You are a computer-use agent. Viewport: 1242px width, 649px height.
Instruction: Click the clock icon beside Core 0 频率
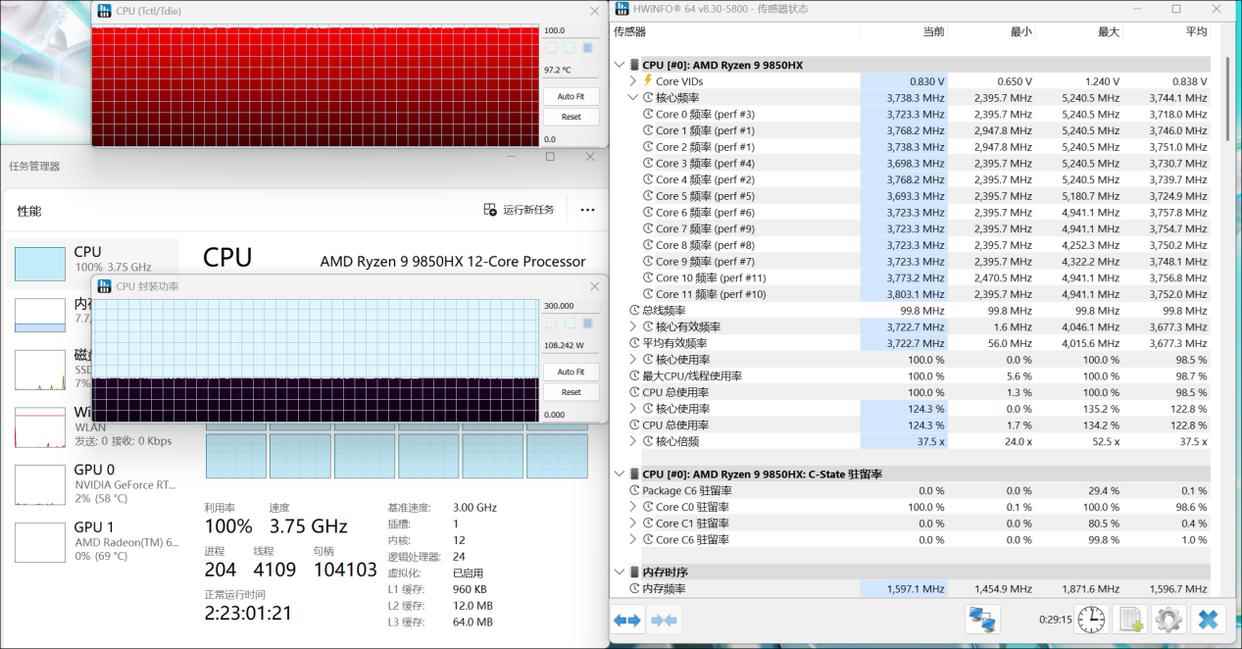(x=648, y=114)
